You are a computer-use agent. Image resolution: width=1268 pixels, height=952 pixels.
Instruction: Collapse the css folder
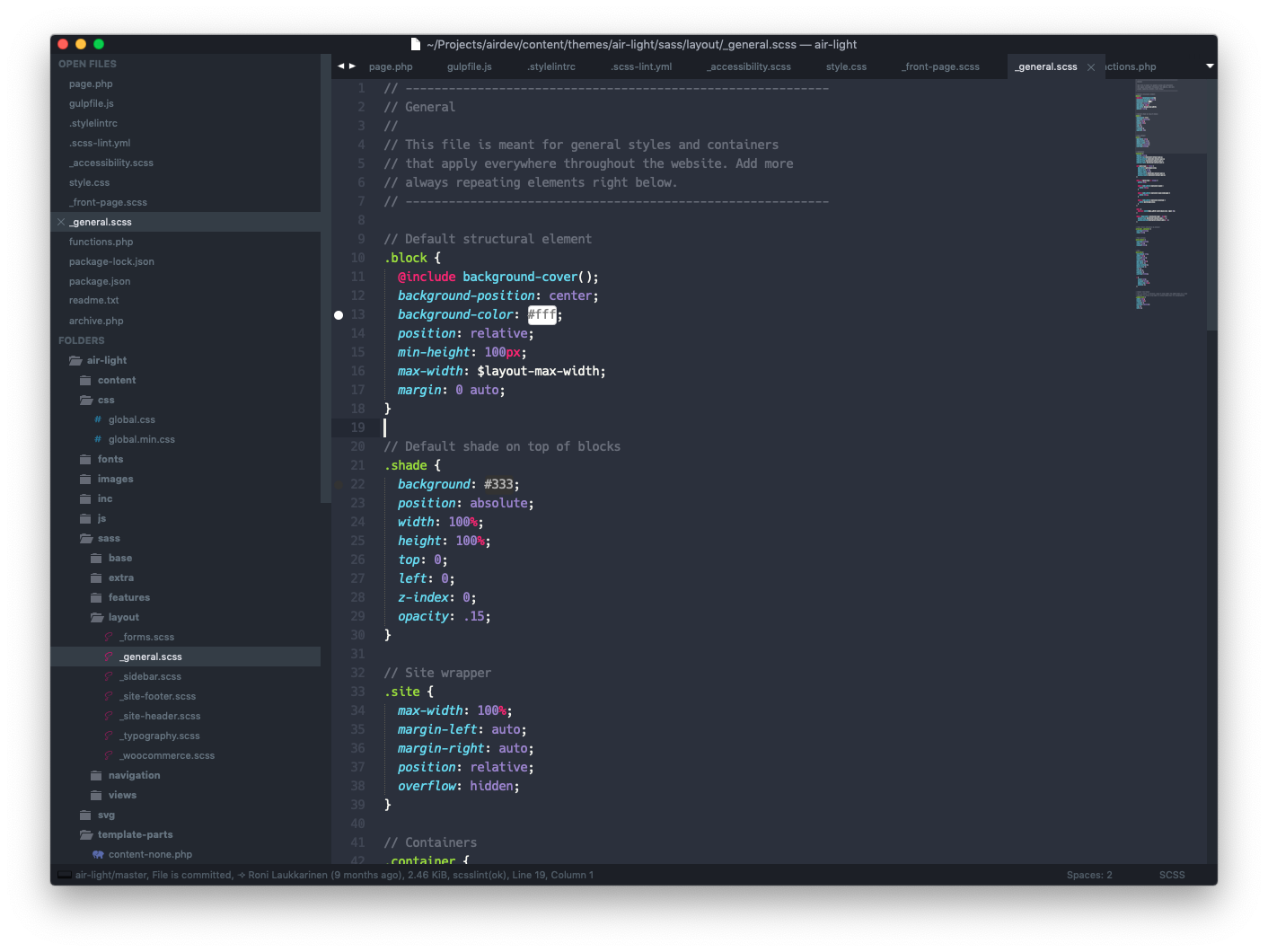(x=86, y=400)
